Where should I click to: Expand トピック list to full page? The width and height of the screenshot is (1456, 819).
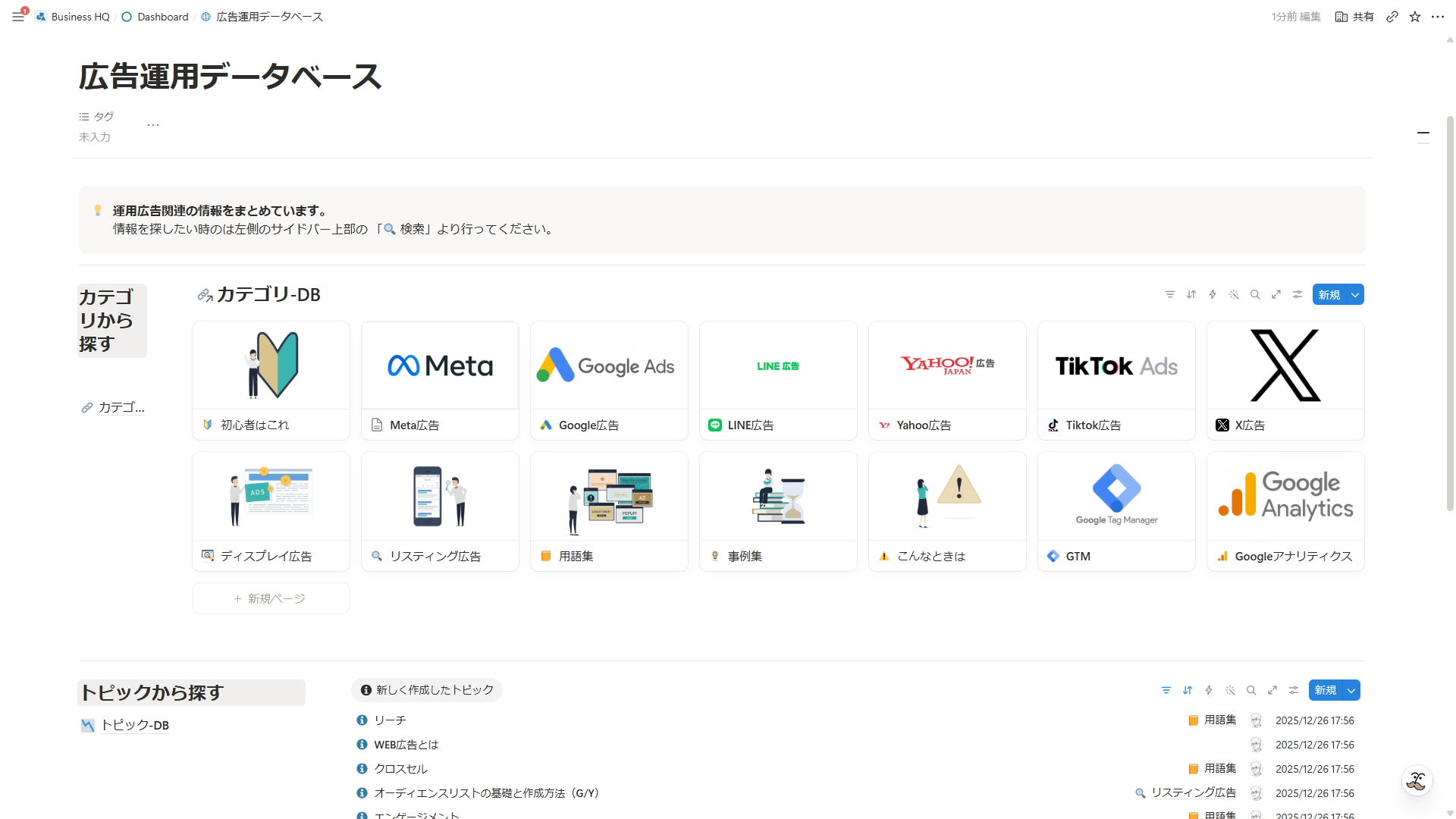coord(1272,690)
